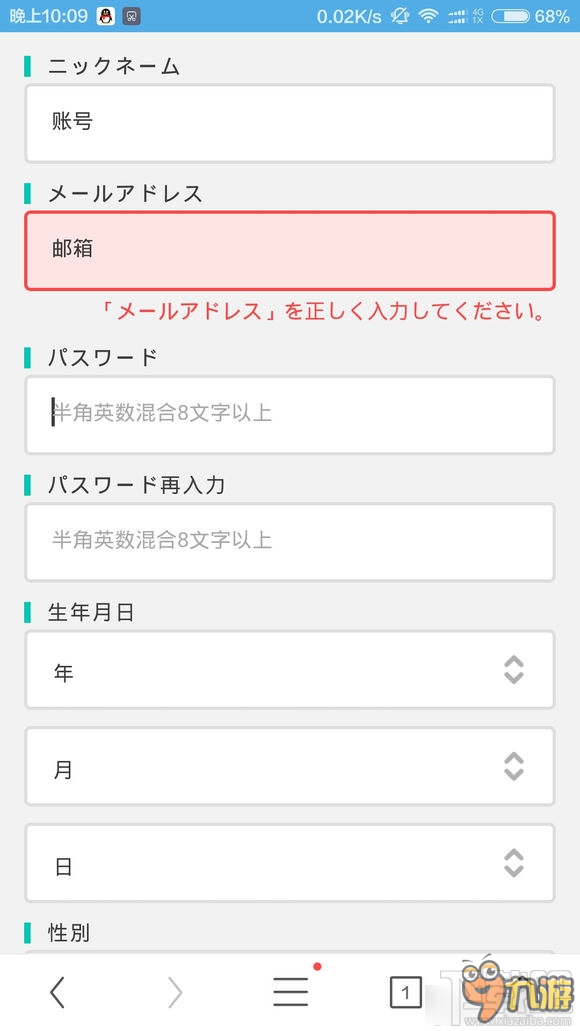Open the tab switcher showing 1
The height and width of the screenshot is (1031, 580).
[x=406, y=992]
